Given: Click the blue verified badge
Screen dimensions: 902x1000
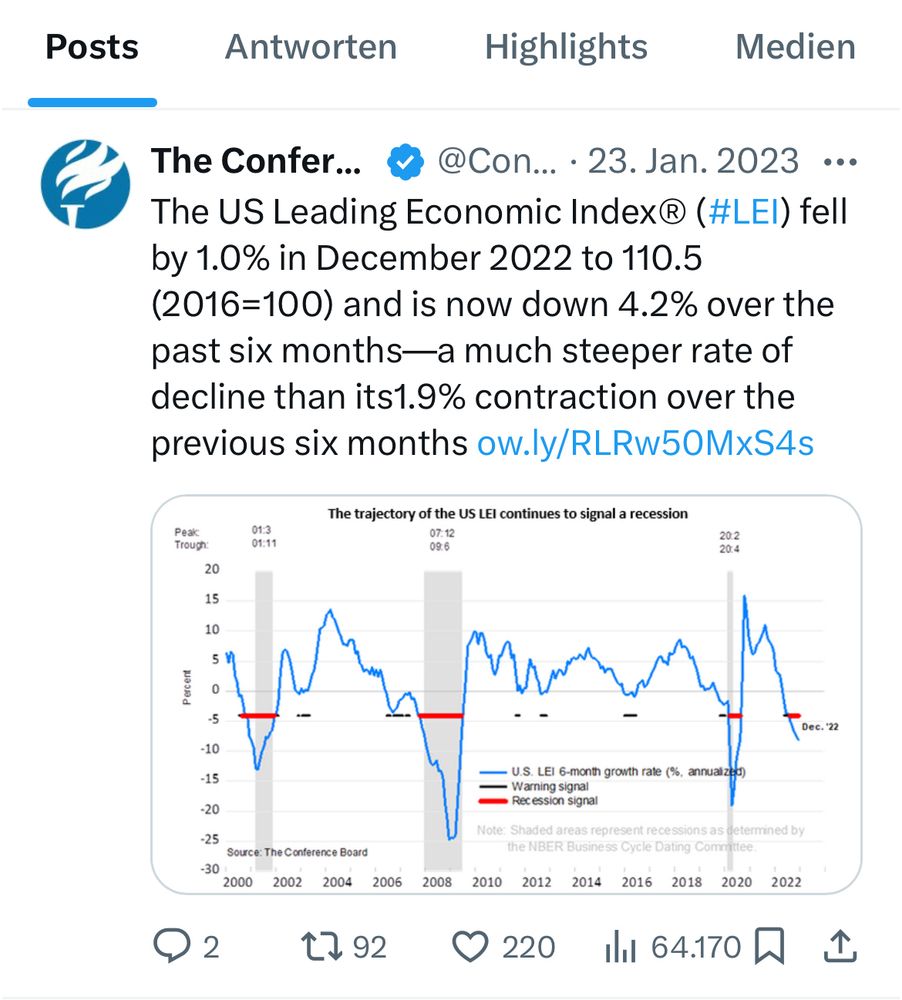Looking at the screenshot, I should pyautogui.click(x=404, y=161).
